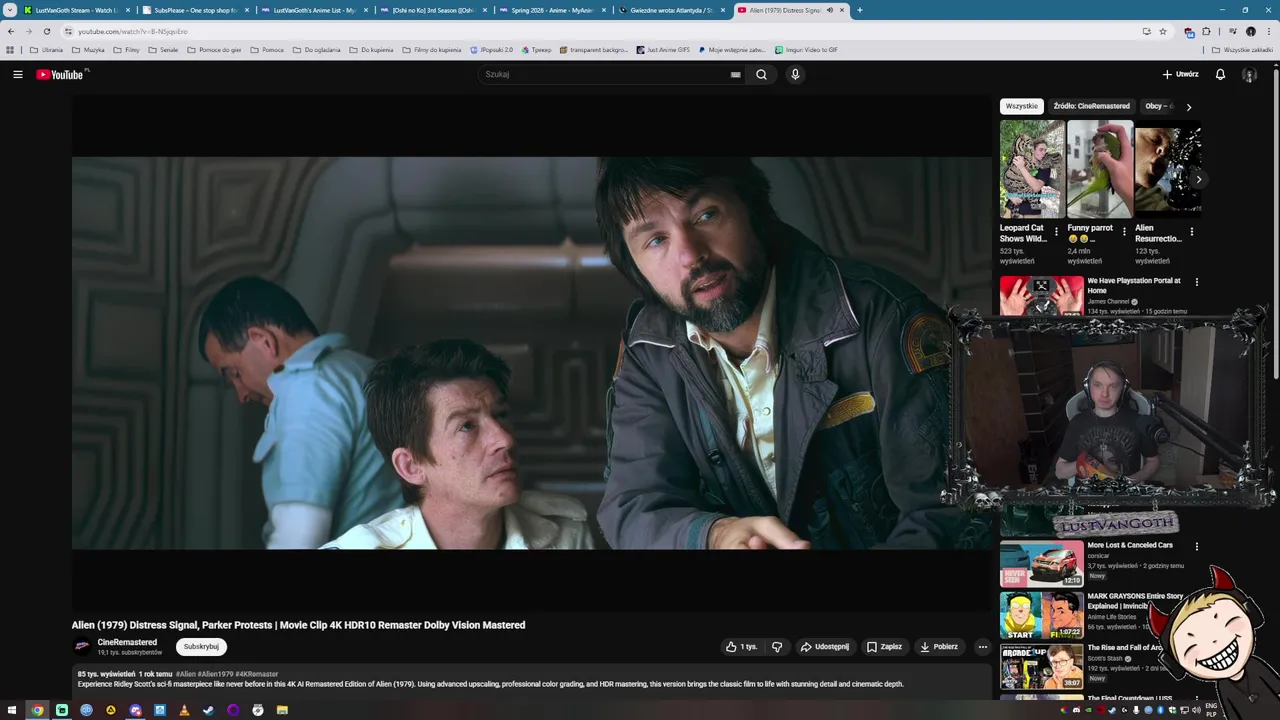Open Leopard Cat Shows Wild short thumbnail
This screenshot has width=1280, height=720.
click(x=1032, y=169)
